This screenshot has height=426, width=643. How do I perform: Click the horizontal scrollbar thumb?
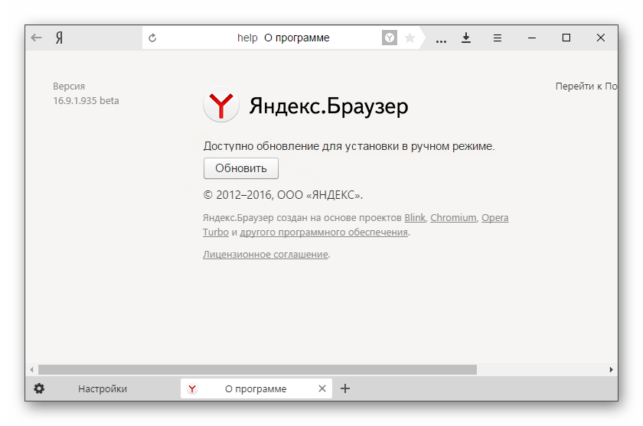258,370
